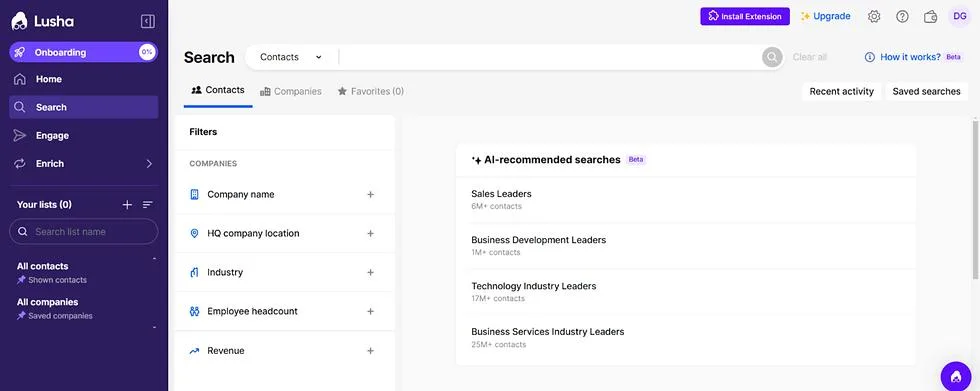Open the Contacts search type dropdown
980x391 pixels.
[x=291, y=57]
